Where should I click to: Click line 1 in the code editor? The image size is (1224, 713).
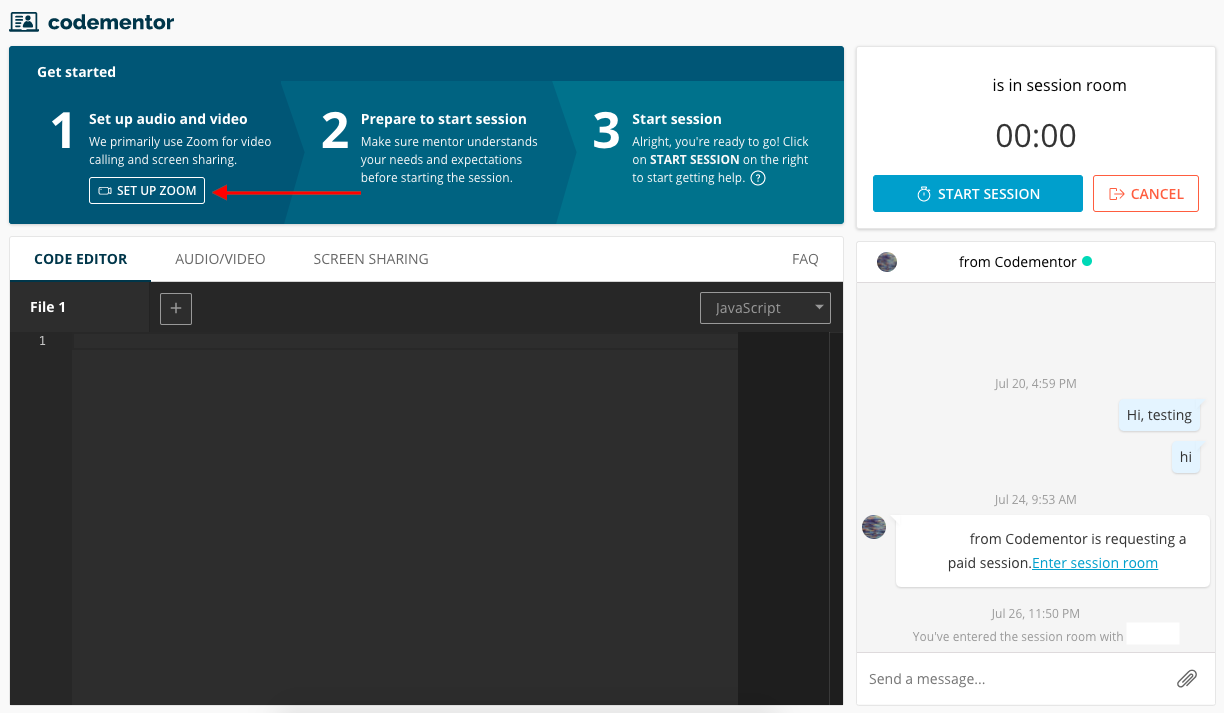[405, 341]
